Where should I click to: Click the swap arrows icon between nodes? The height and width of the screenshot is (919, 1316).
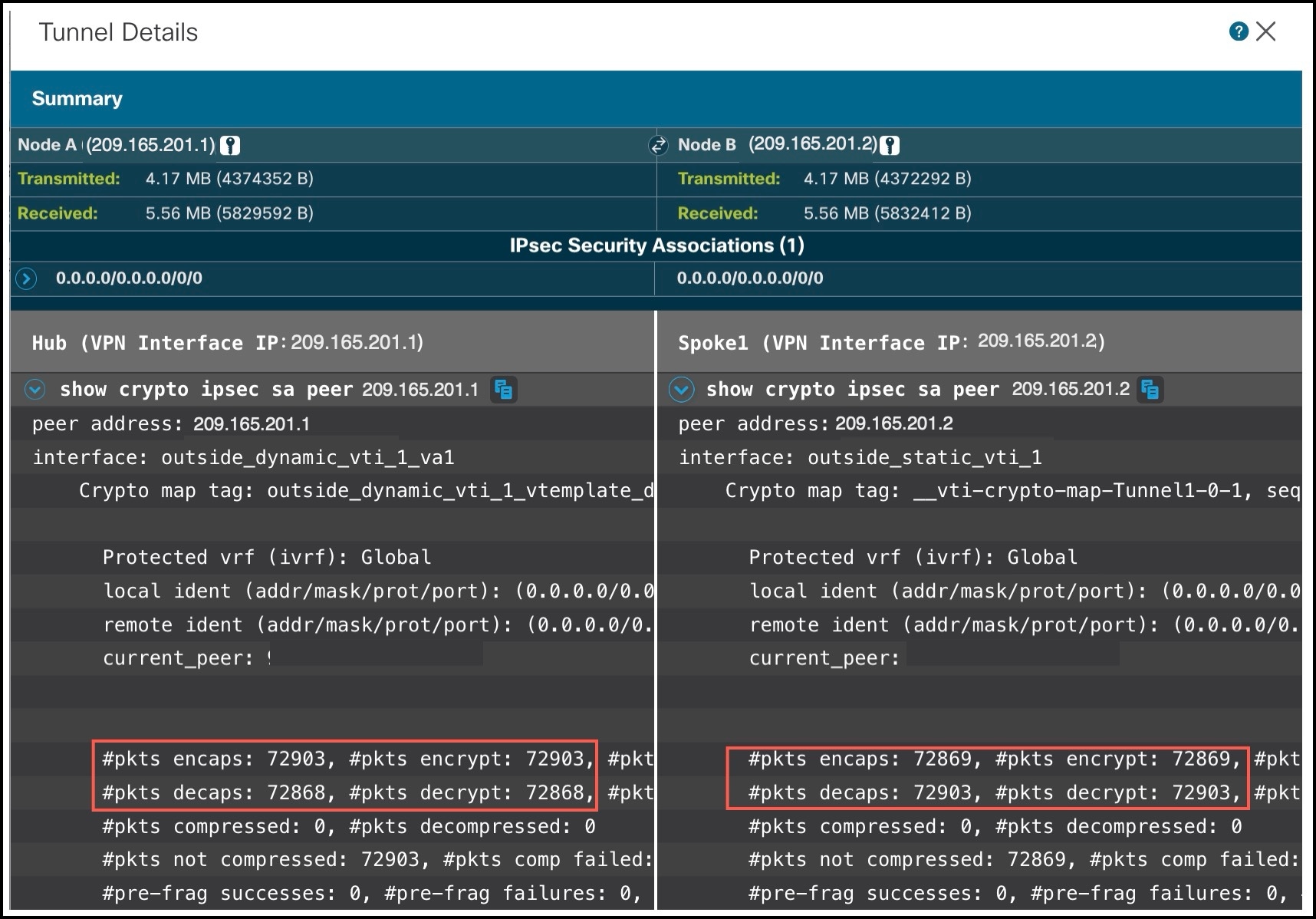pyautogui.click(x=658, y=145)
